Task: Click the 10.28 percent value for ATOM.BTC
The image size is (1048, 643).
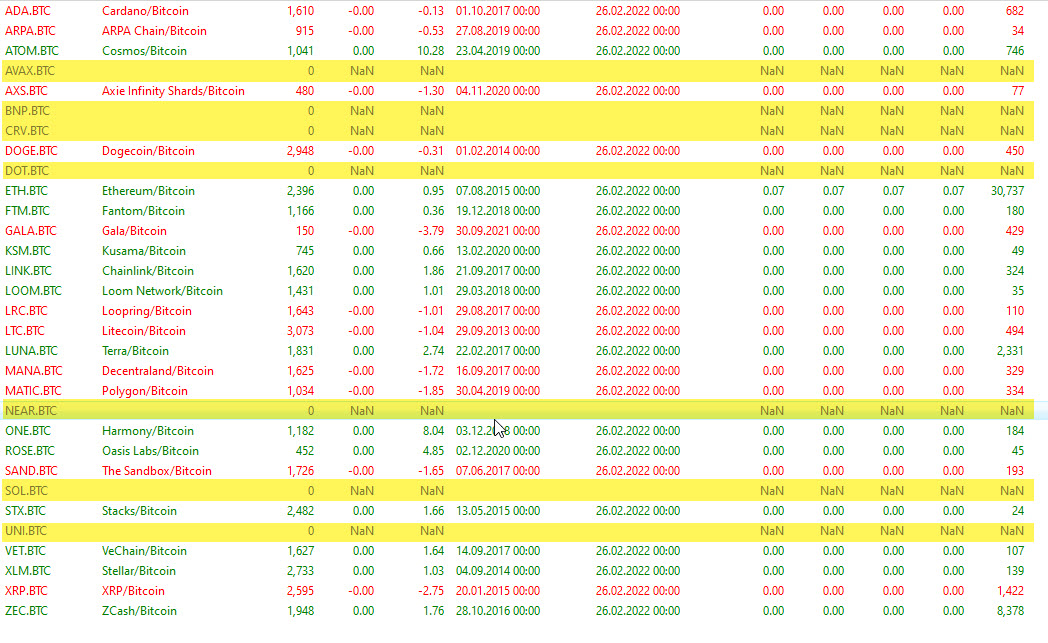Action: [x=430, y=51]
